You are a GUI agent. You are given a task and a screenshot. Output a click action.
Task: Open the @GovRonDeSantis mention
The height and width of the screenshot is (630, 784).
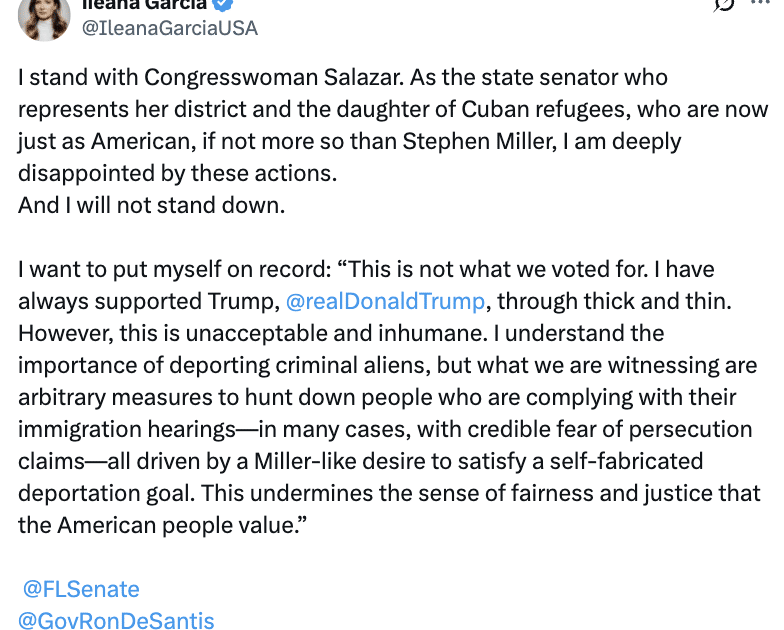pyautogui.click(x=116, y=621)
